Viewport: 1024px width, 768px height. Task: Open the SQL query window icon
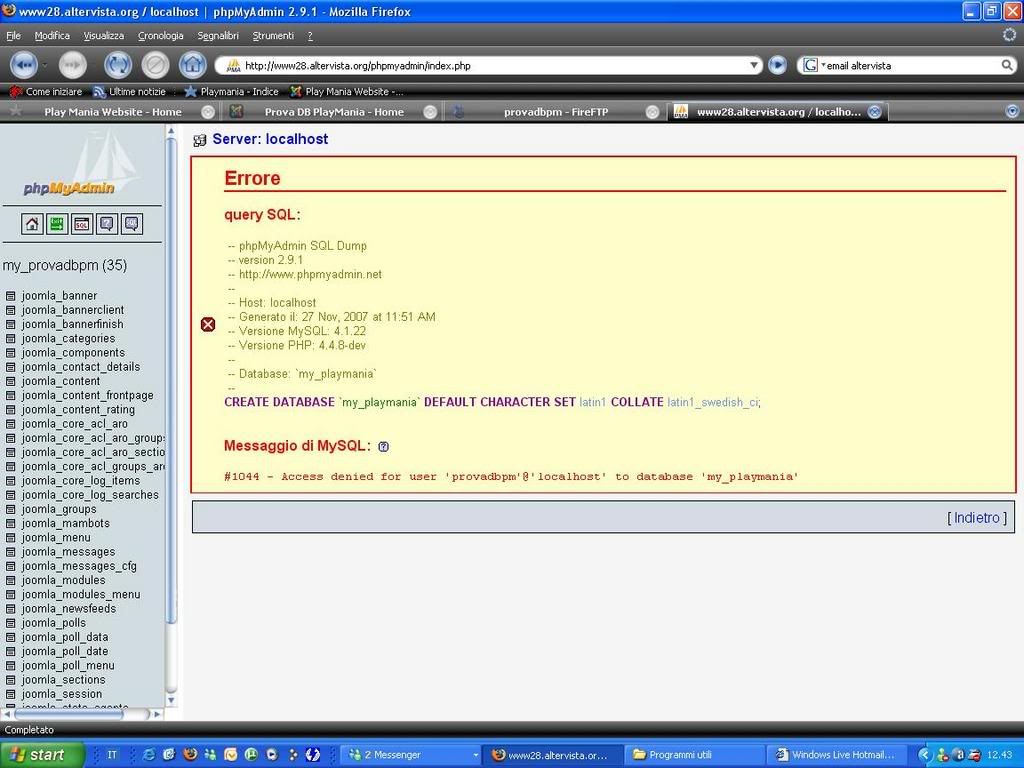click(x=82, y=224)
